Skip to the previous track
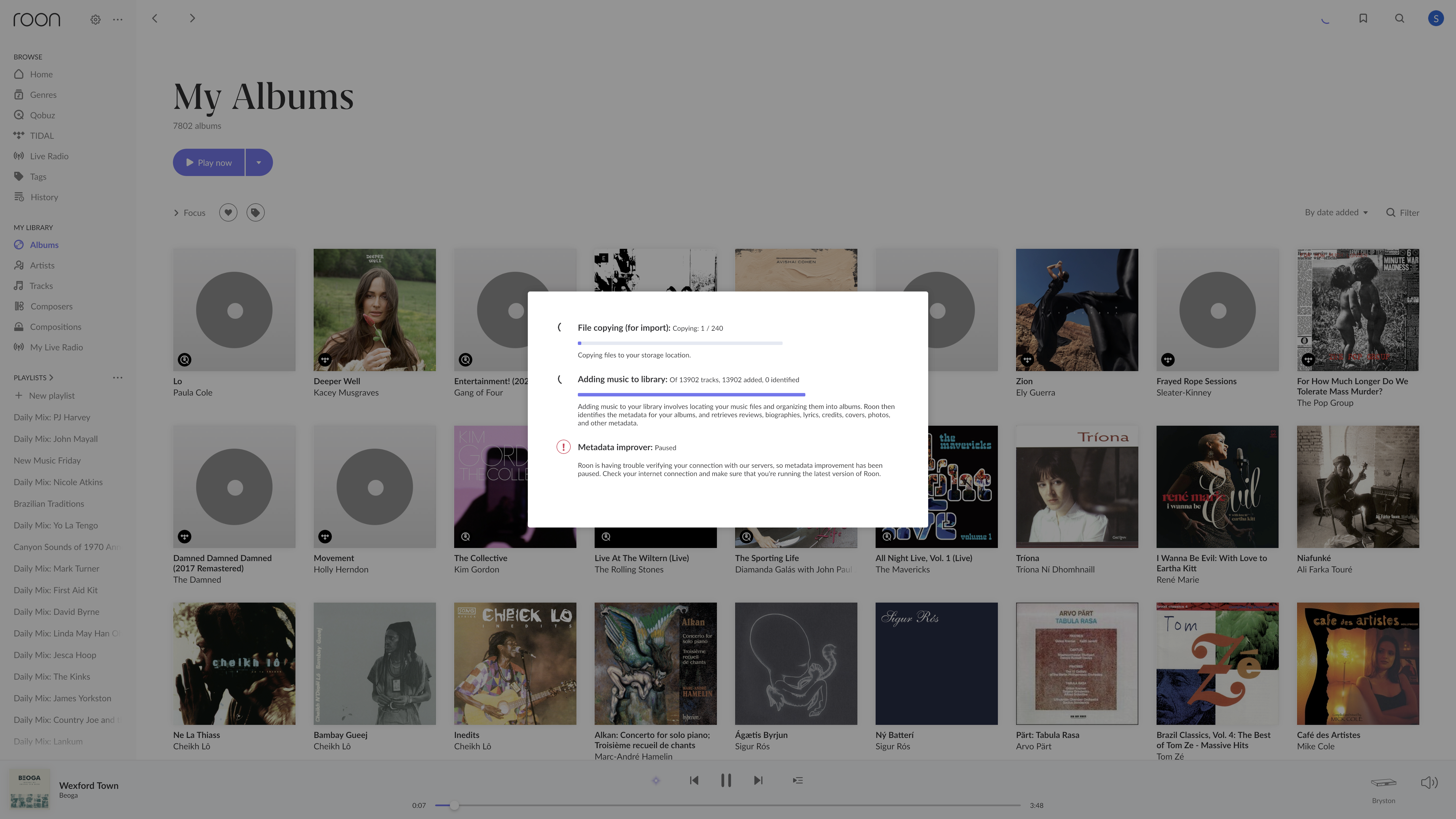Image resolution: width=1456 pixels, height=819 pixels. coord(694,781)
